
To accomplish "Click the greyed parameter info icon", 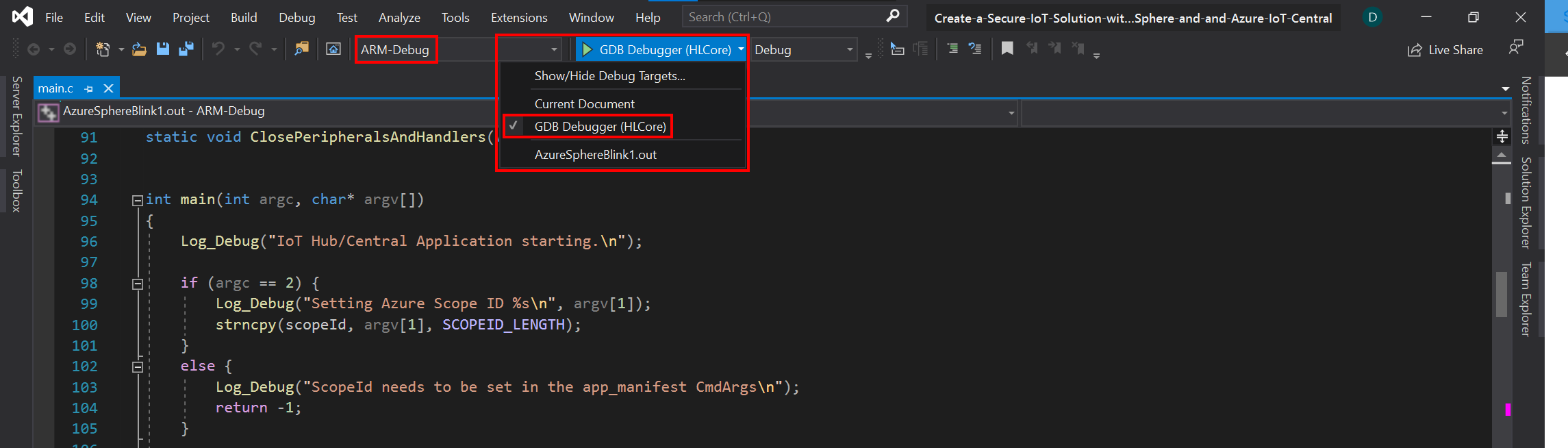I will click(x=921, y=49).
